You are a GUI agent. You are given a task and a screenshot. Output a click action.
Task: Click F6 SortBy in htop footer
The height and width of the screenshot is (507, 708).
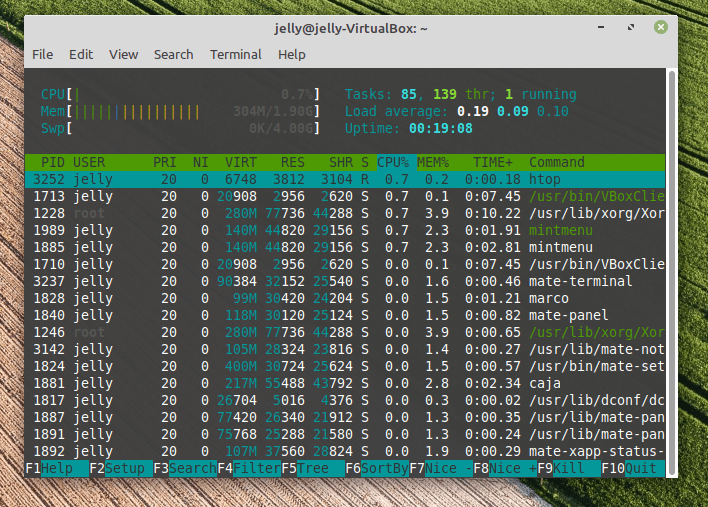click(x=377, y=468)
